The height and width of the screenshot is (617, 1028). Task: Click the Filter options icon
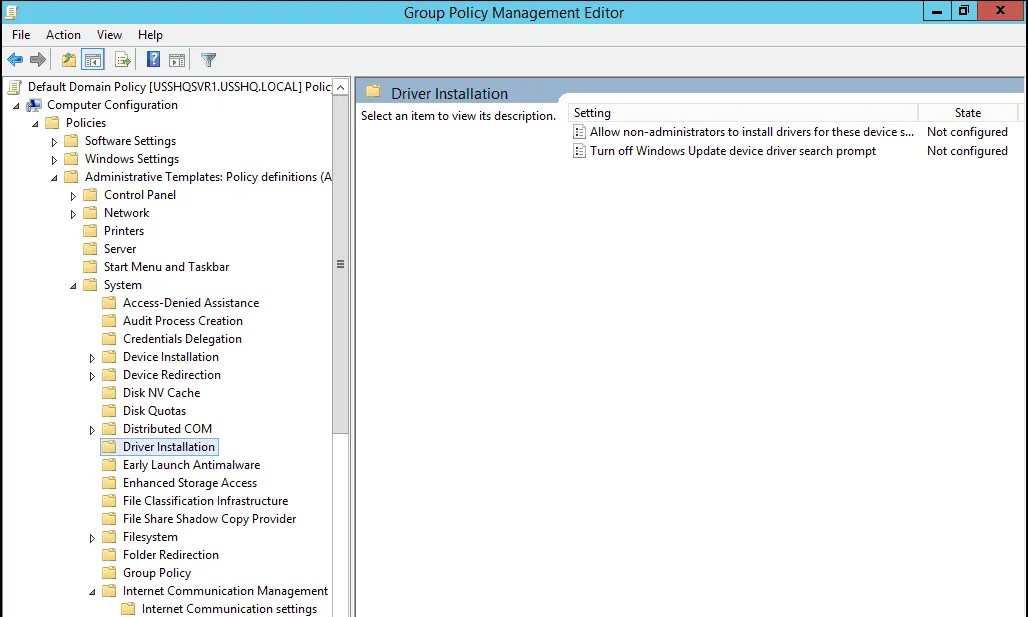click(x=207, y=59)
